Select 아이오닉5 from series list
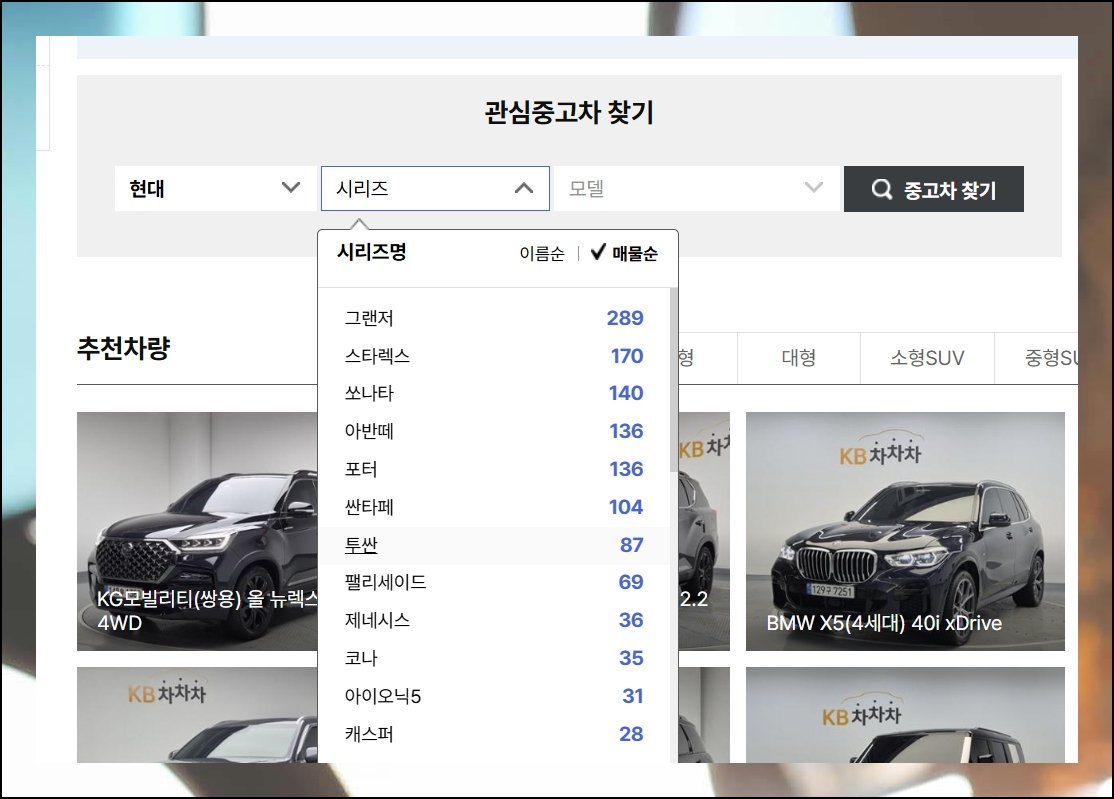Screen dimensions: 1114x799 (x=494, y=695)
